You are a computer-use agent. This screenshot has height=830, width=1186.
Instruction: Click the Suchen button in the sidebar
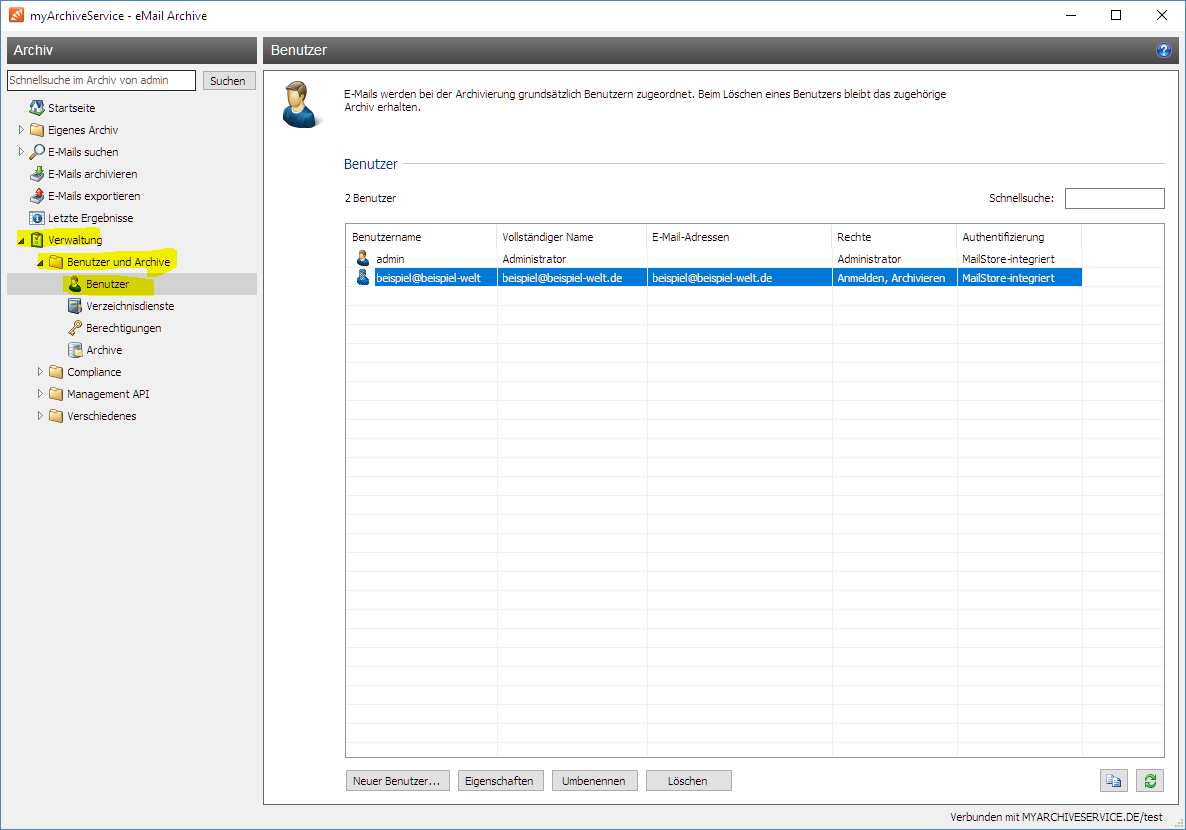(x=228, y=81)
